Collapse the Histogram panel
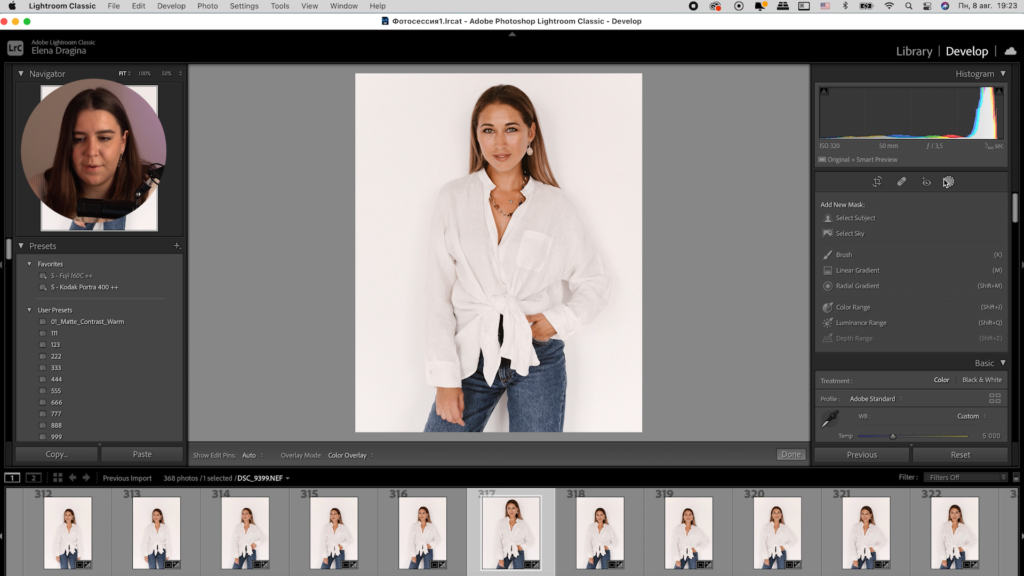This screenshot has height=576, width=1024. tap(1002, 74)
